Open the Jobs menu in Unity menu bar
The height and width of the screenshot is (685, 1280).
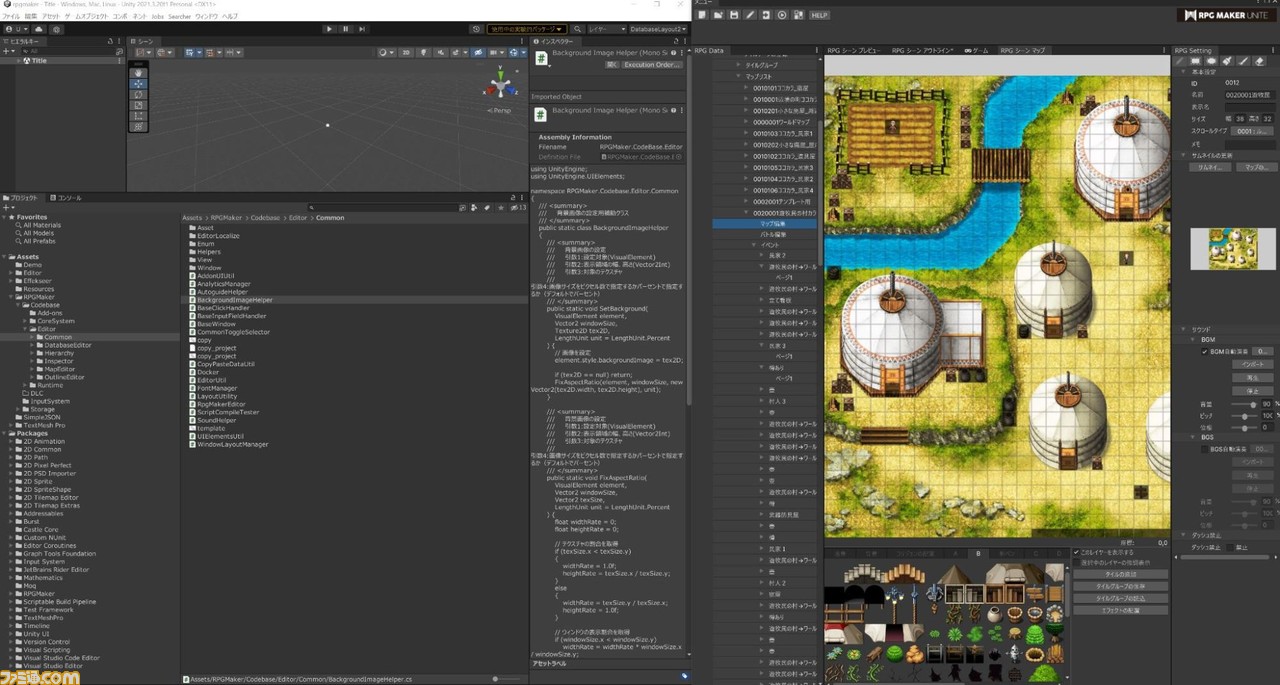pyautogui.click(x=157, y=17)
